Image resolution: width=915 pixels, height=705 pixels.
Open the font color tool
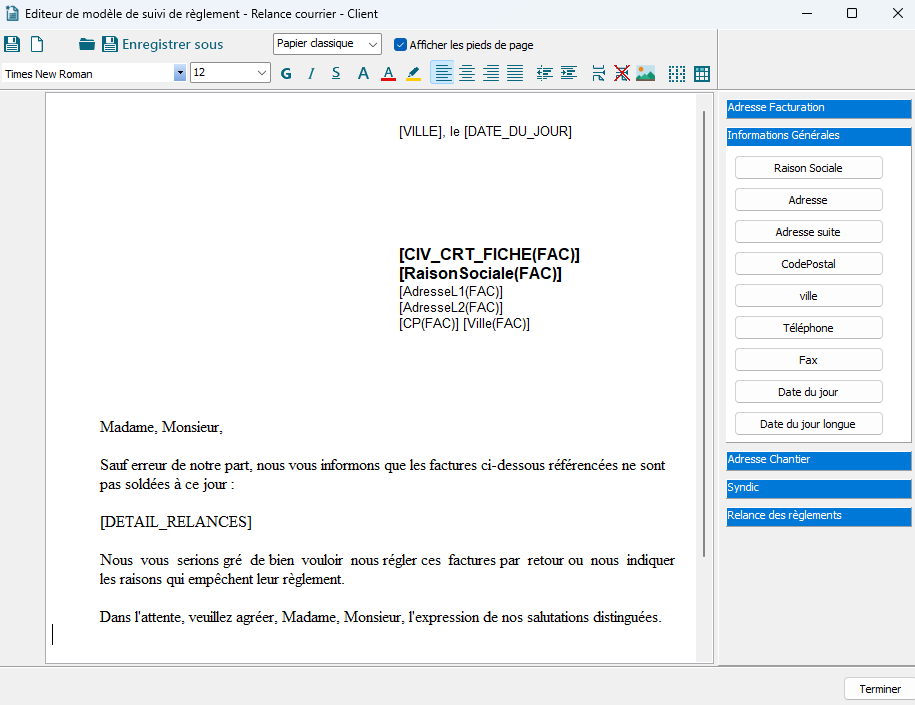coord(388,72)
